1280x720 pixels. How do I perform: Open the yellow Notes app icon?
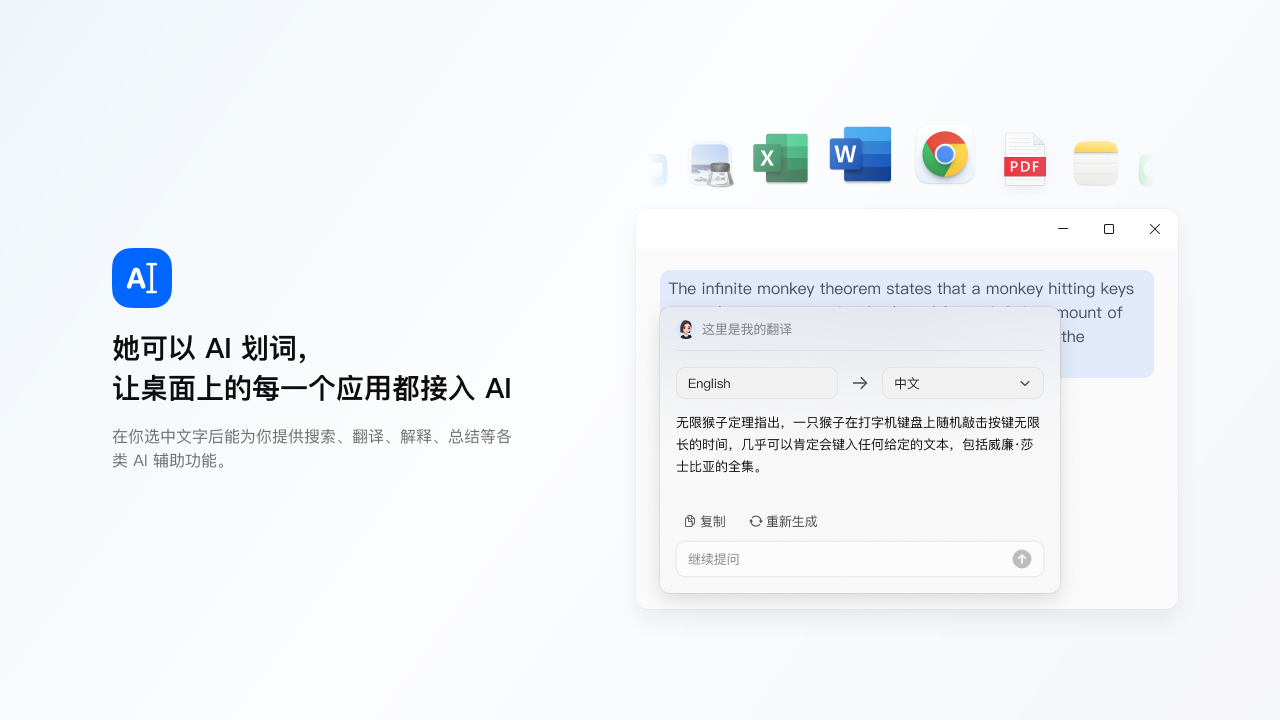coord(1095,162)
